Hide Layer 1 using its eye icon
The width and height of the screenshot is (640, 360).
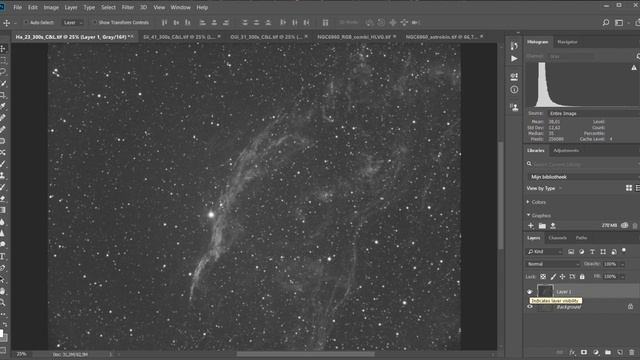tap(530, 291)
